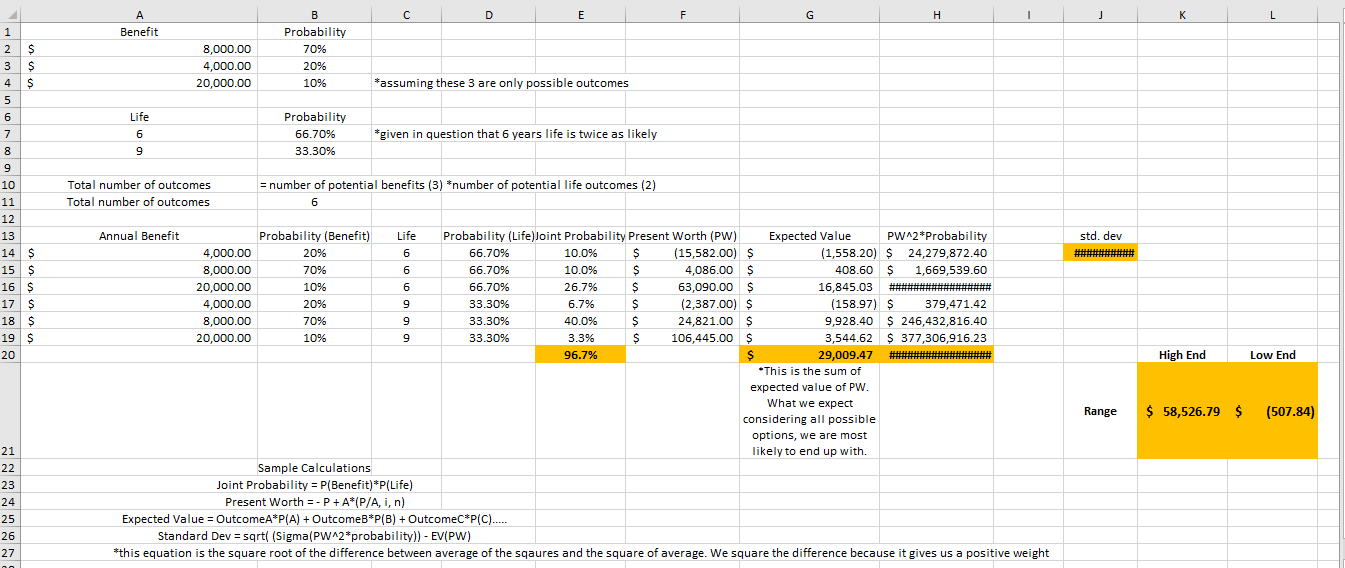Click the 'Probability (Benefit)' header
The width and height of the screenshot is (1345, 568).
click(315, 236)
